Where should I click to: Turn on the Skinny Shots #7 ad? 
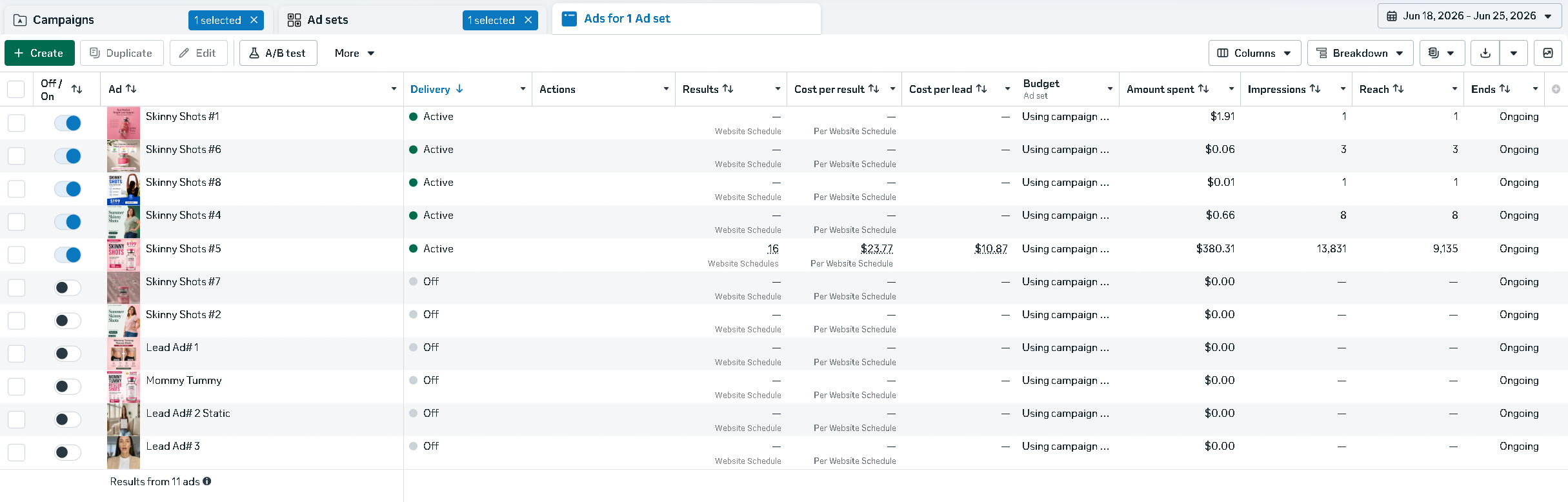(68, 288)
